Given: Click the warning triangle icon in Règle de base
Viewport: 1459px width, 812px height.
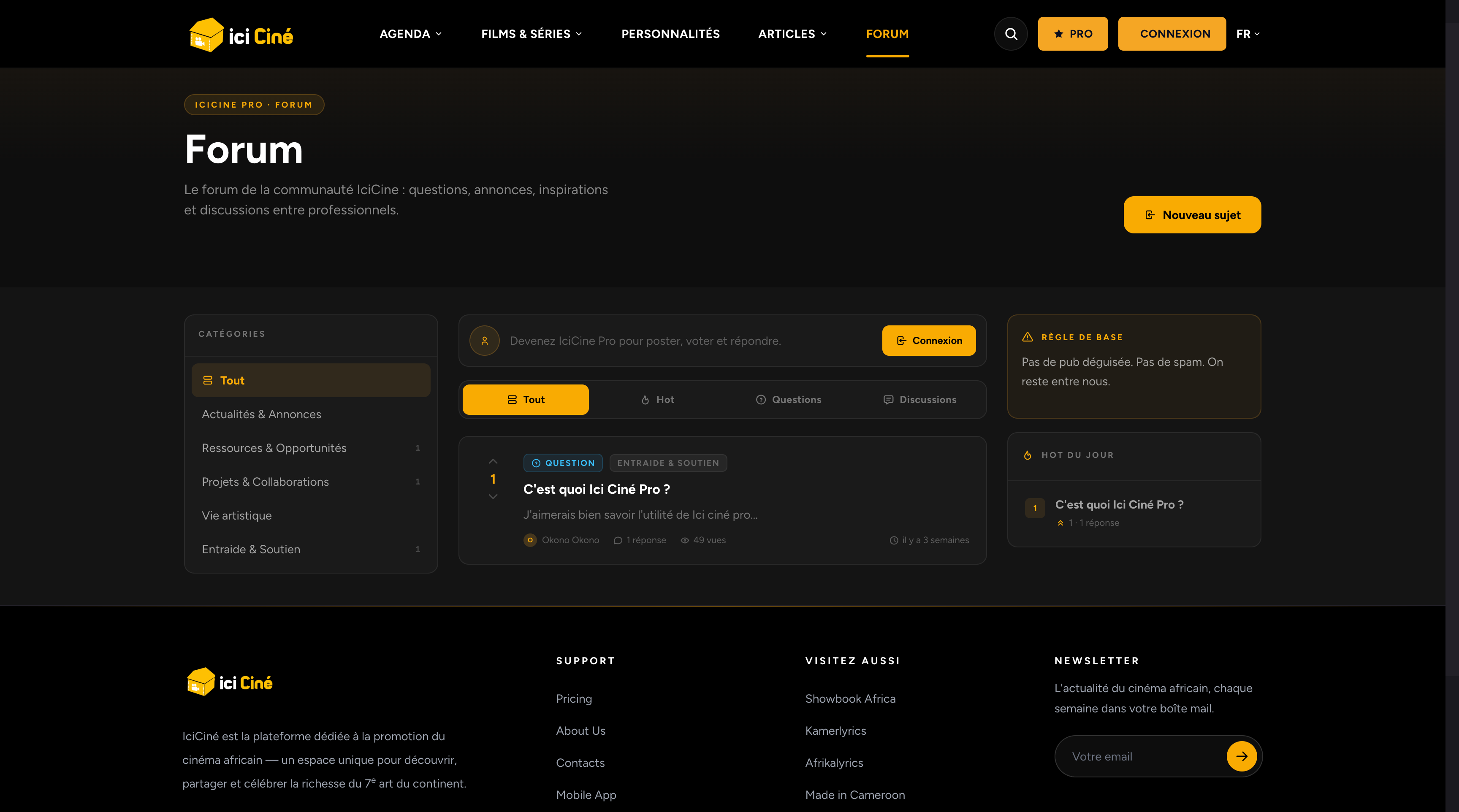Looking at the screenshot, I should 1028,337.
